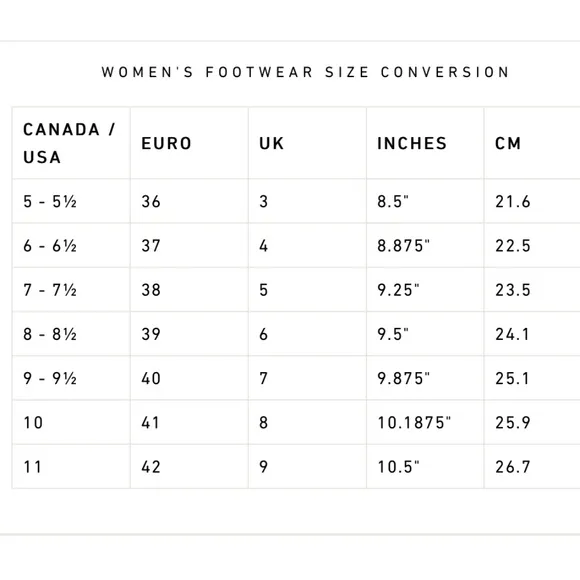
Task: Select the 9.5" inches cell
Action: pos(425,334)
